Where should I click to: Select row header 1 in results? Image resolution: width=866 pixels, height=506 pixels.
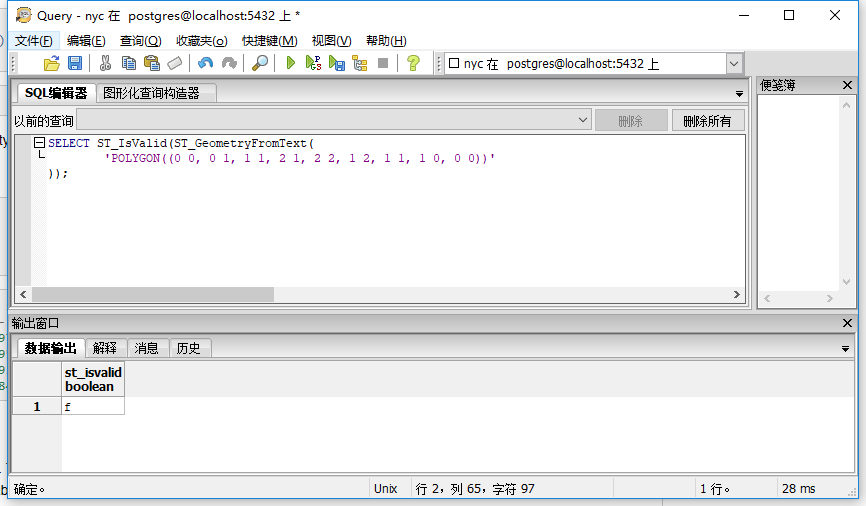(37, 407)
